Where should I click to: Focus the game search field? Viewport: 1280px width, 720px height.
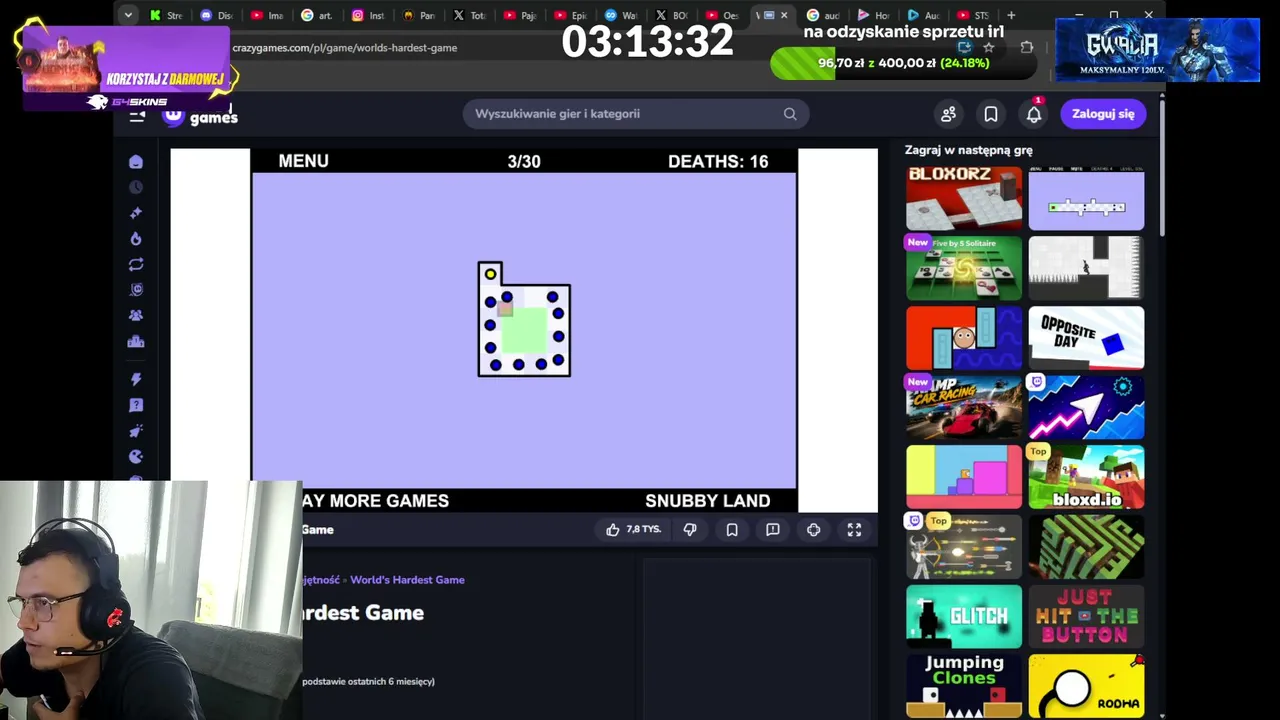point(636,114)
